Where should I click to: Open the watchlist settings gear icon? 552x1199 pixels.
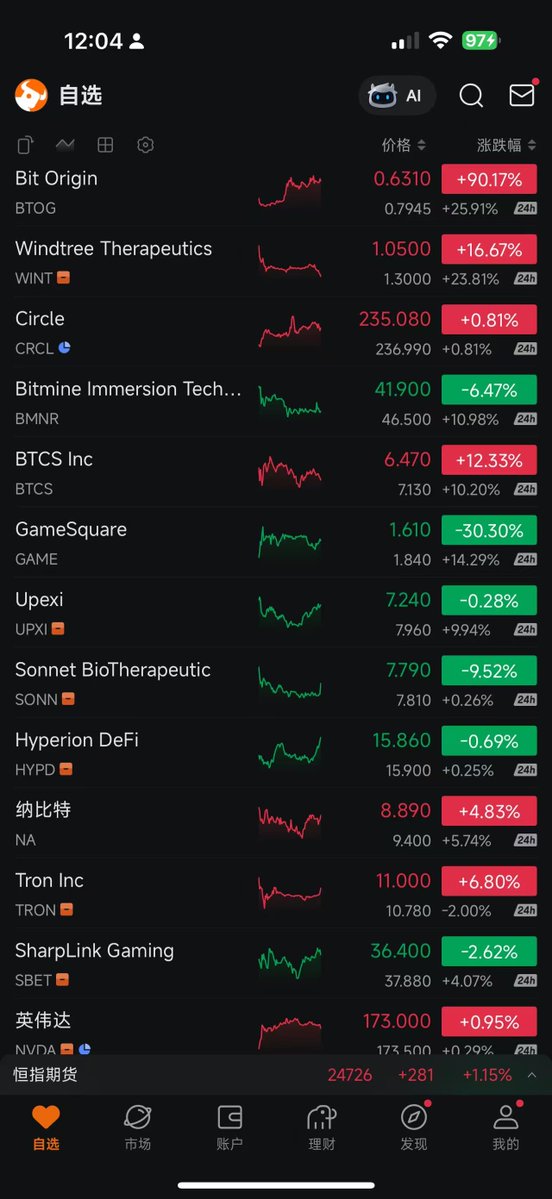coord(145,145)
